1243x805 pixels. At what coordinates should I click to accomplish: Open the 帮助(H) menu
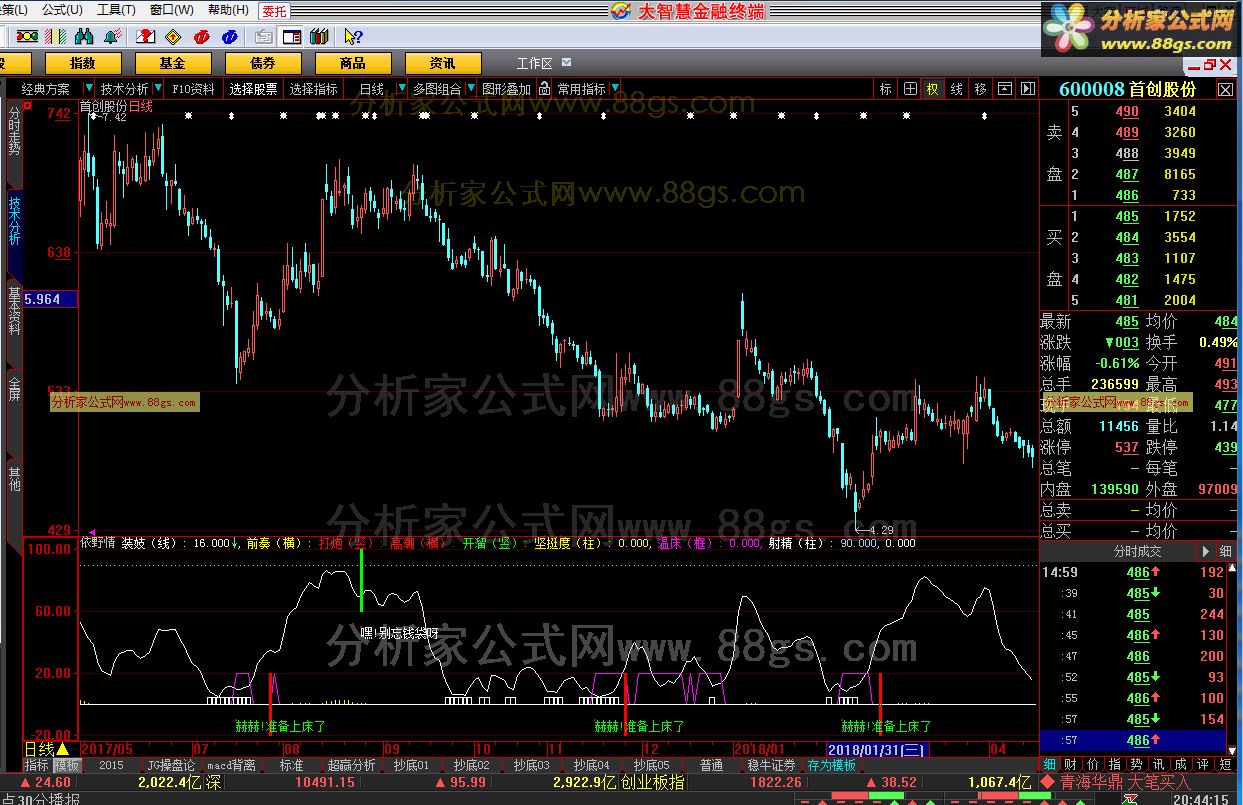coord(228,10)
